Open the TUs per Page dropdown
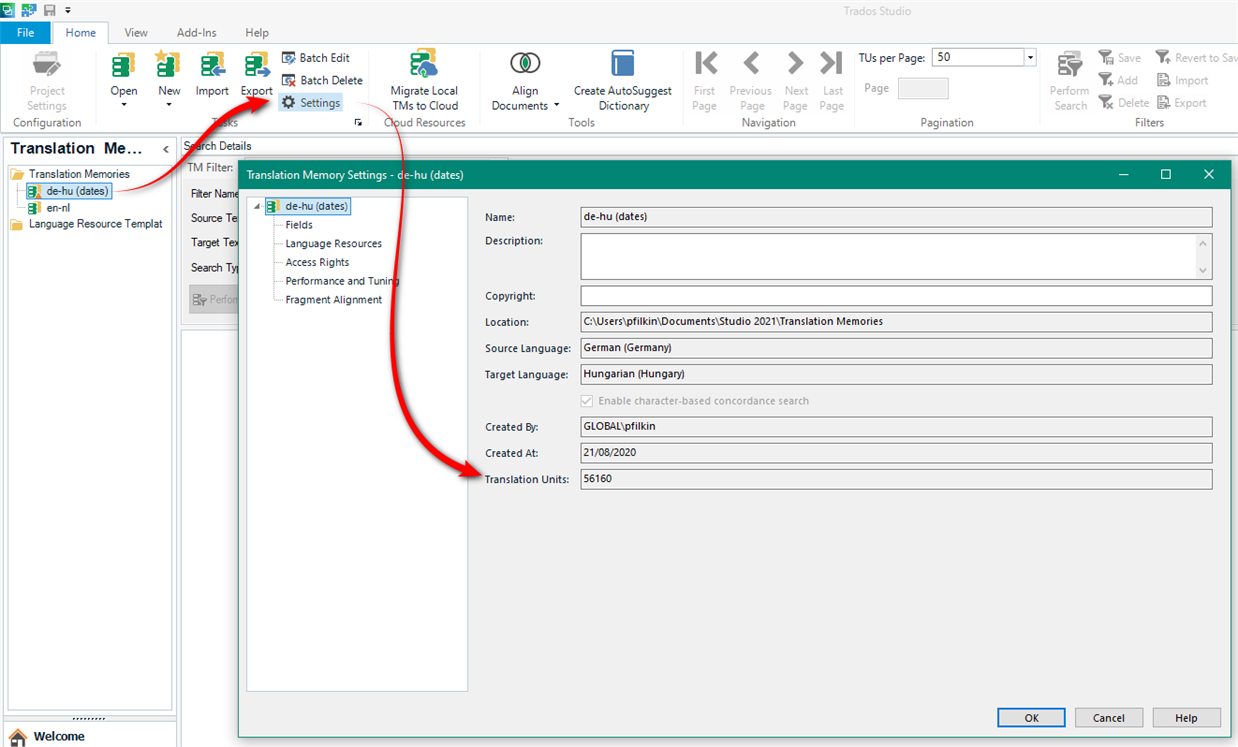The image size is (1238, 747). 1030,58
